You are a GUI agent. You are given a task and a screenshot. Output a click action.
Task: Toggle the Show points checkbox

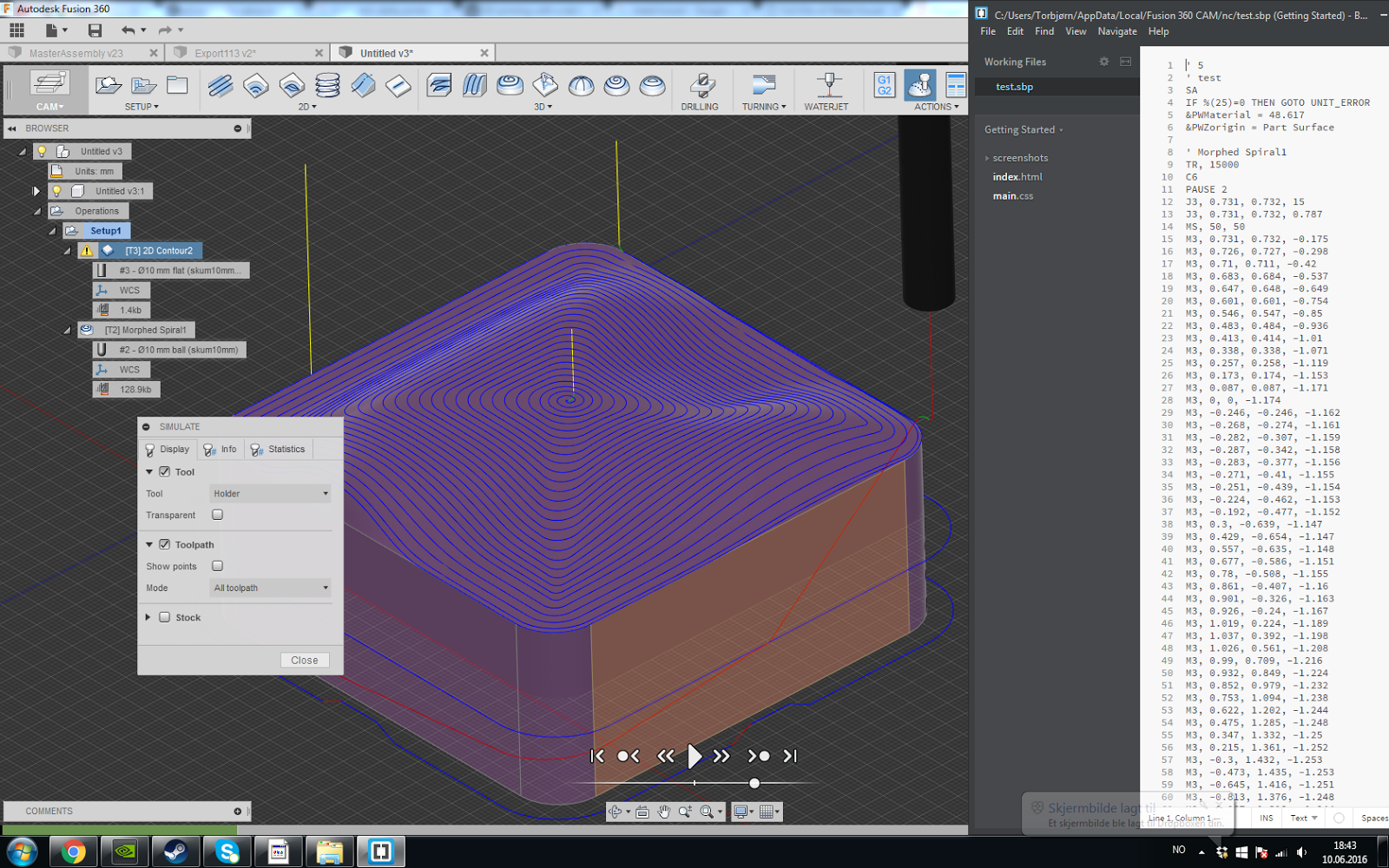click(x=218, y=566)
